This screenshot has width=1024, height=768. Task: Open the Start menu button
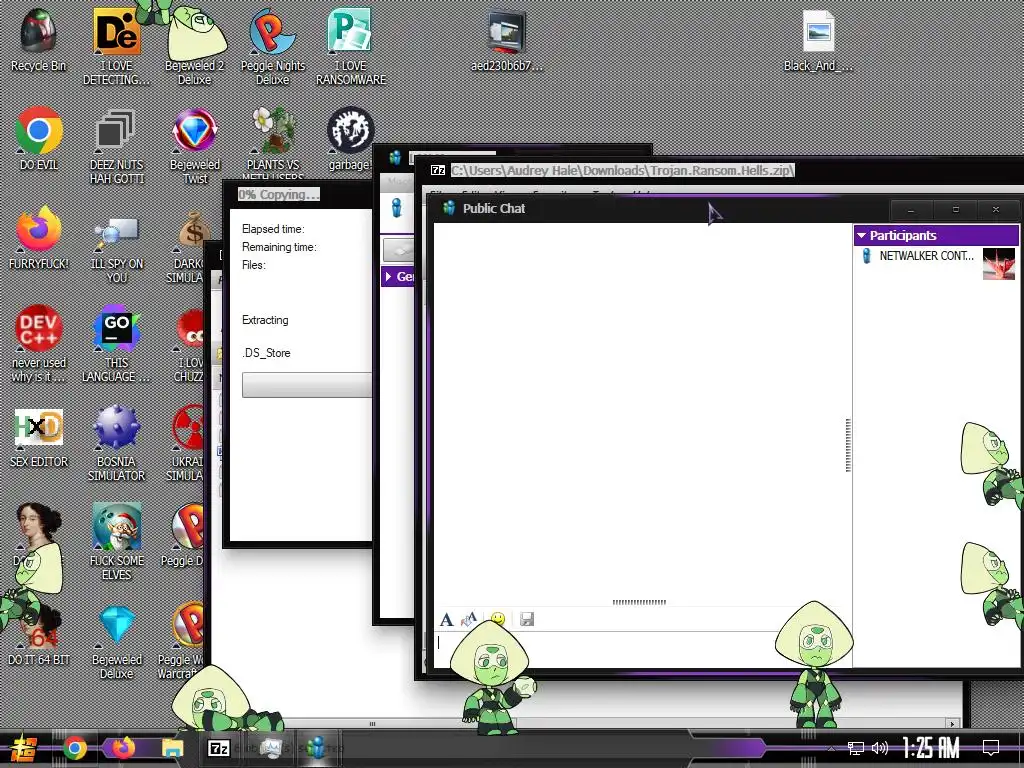coord(24,748)
